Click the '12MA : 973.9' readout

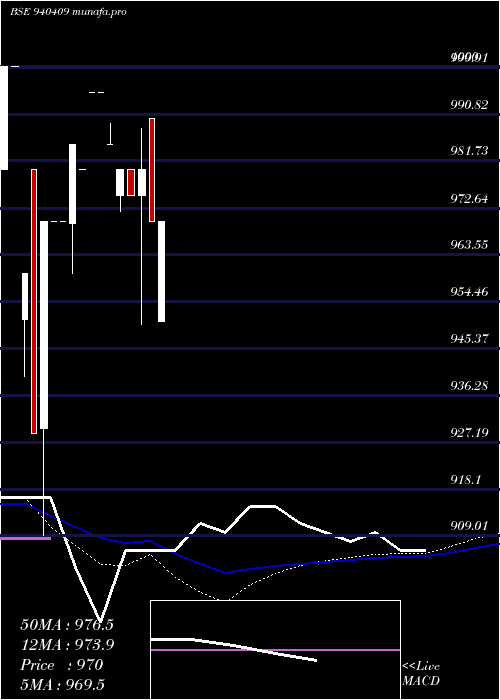pyautogui.click(x=67, y=645)
